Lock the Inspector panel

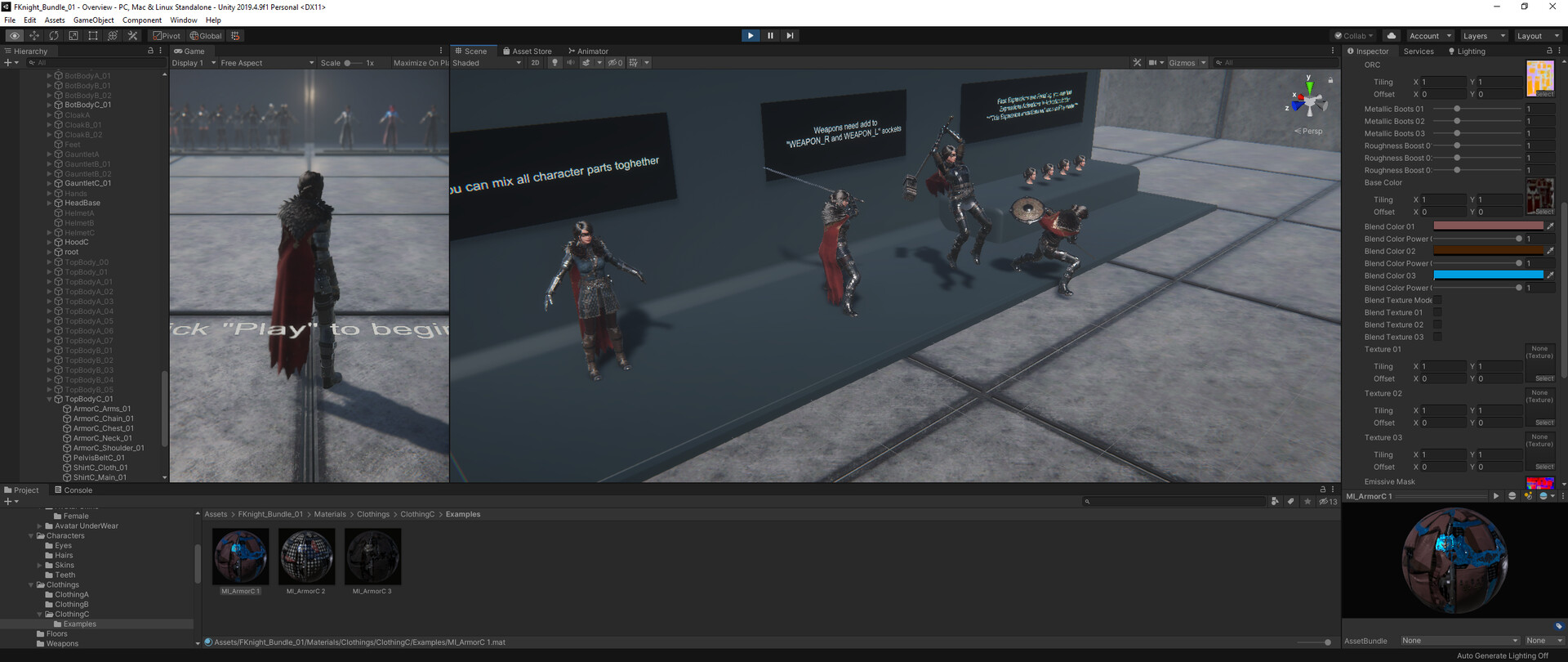click(x=1549, y=51)
